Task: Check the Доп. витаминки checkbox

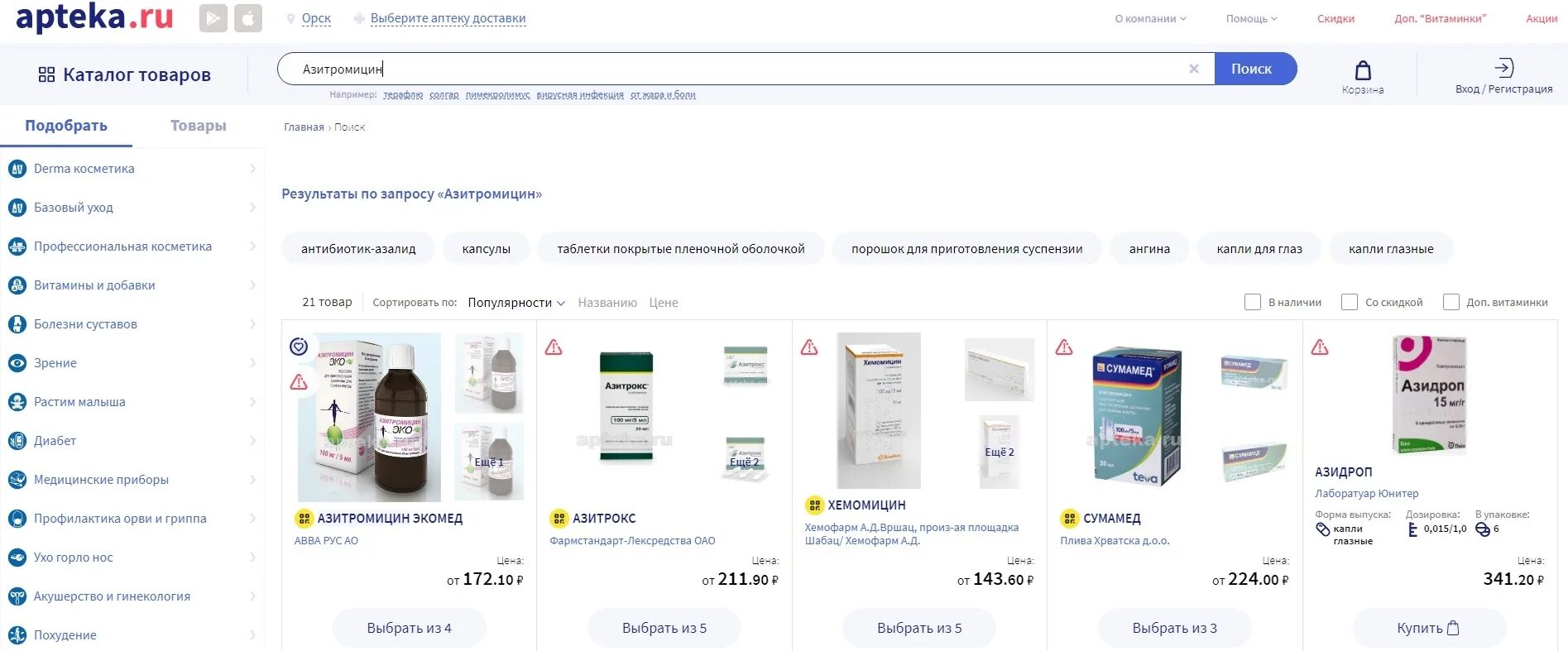Action: (x=1451, y=302)
